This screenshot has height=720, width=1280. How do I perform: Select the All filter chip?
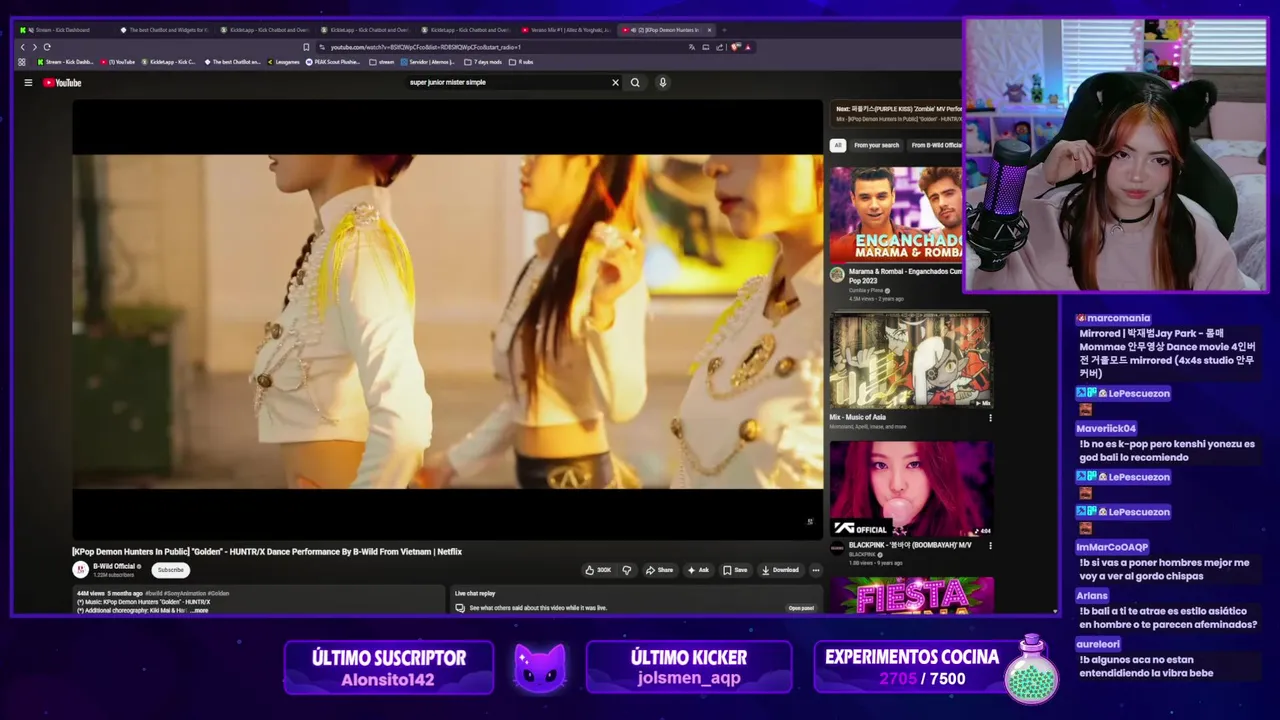(838, 145)
